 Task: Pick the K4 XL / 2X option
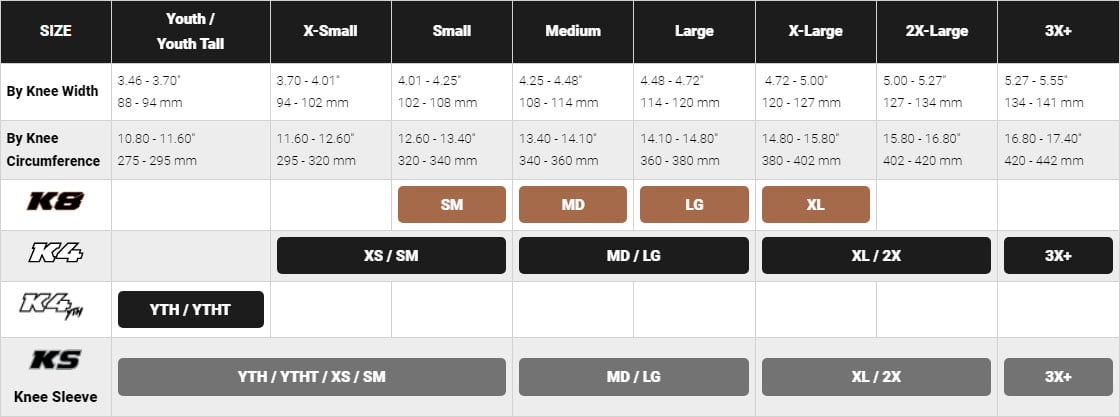point(876,255)
